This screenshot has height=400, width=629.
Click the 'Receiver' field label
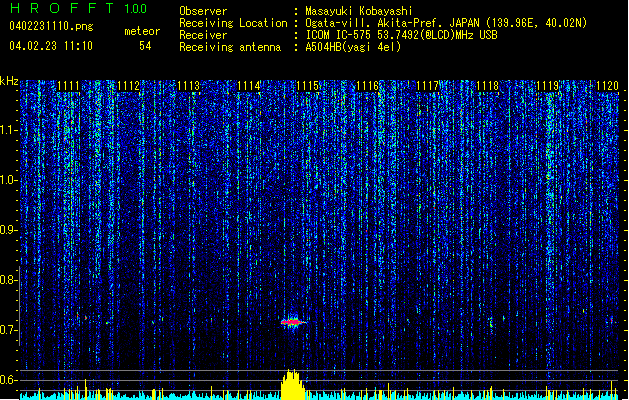(203, 35)
